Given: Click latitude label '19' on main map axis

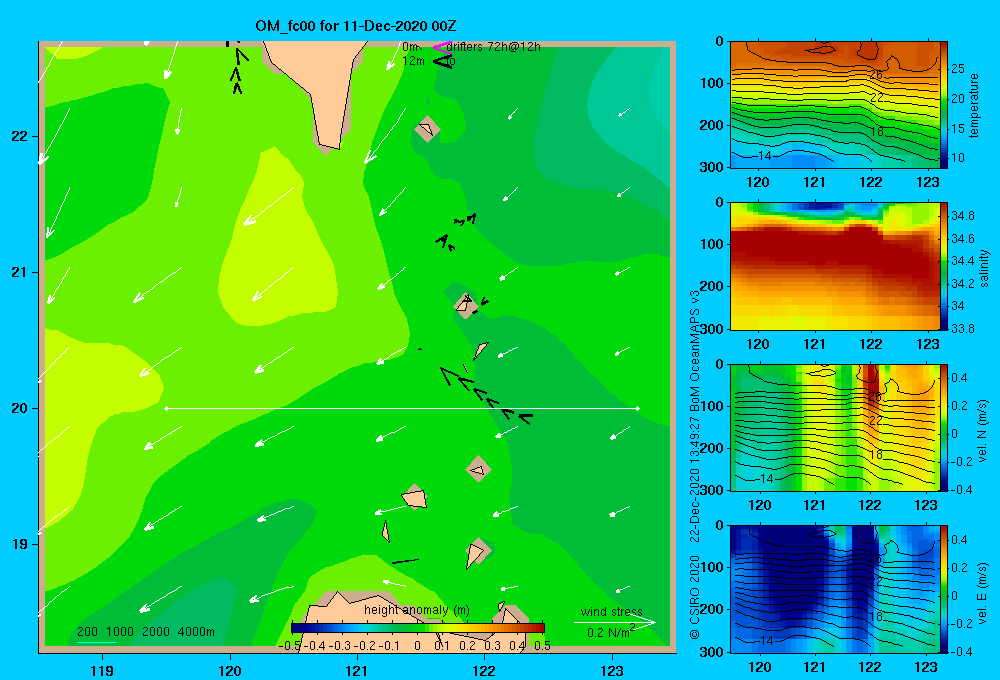Looking at the screenshot, I should point(20,544).
